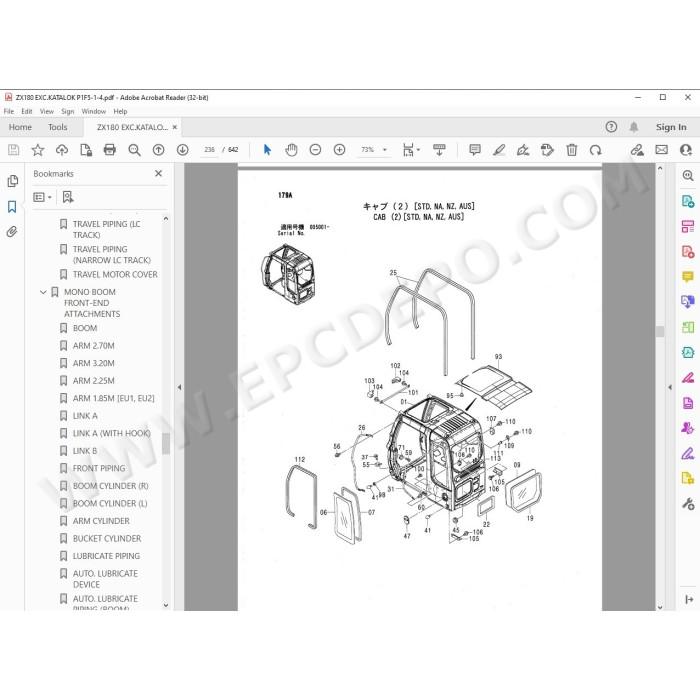Click Comment tool in right pane

coord(688,277)
